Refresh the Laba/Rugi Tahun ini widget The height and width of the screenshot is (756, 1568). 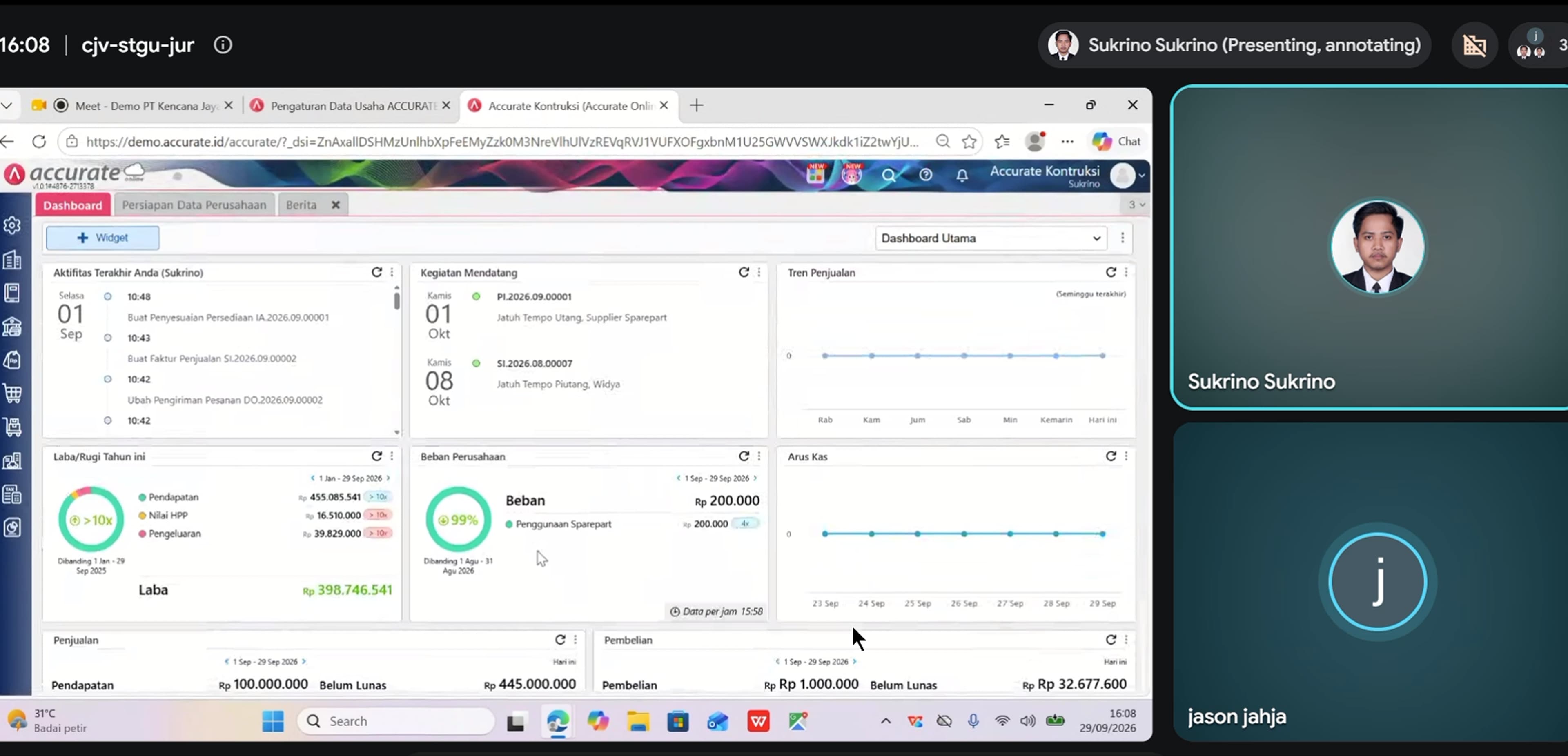coord(377,456)
